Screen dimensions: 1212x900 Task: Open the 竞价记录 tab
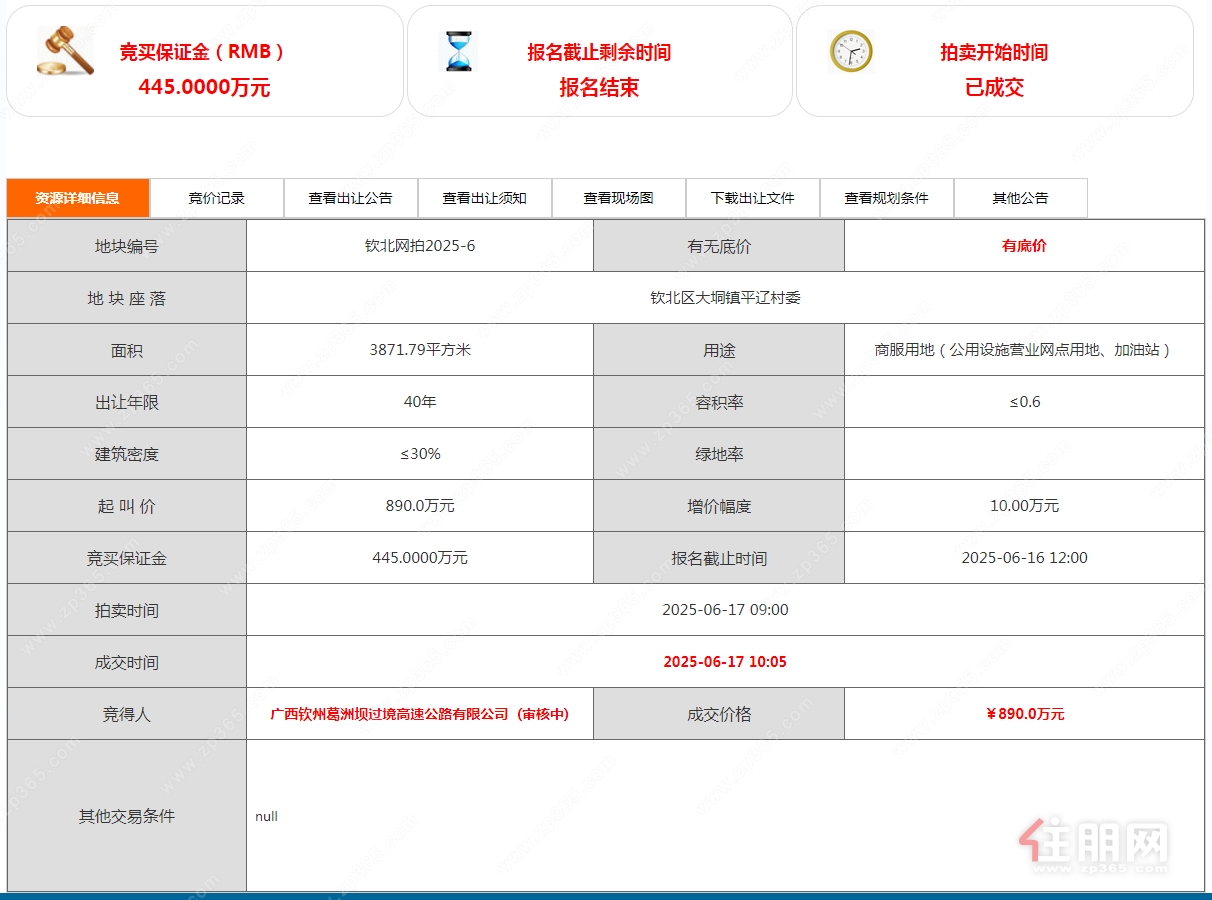(217, 198)
